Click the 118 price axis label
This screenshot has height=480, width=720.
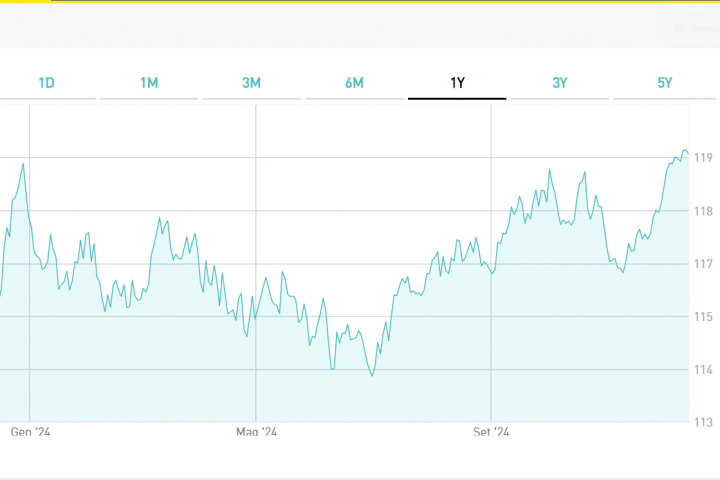[x=703, y=211]
